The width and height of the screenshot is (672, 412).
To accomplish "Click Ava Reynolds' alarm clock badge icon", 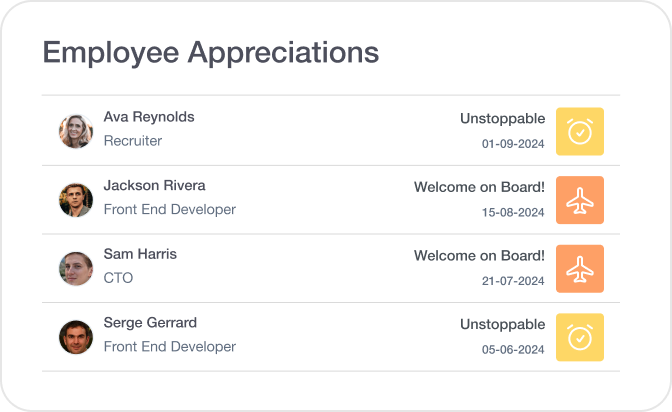I will click(580, 132).
